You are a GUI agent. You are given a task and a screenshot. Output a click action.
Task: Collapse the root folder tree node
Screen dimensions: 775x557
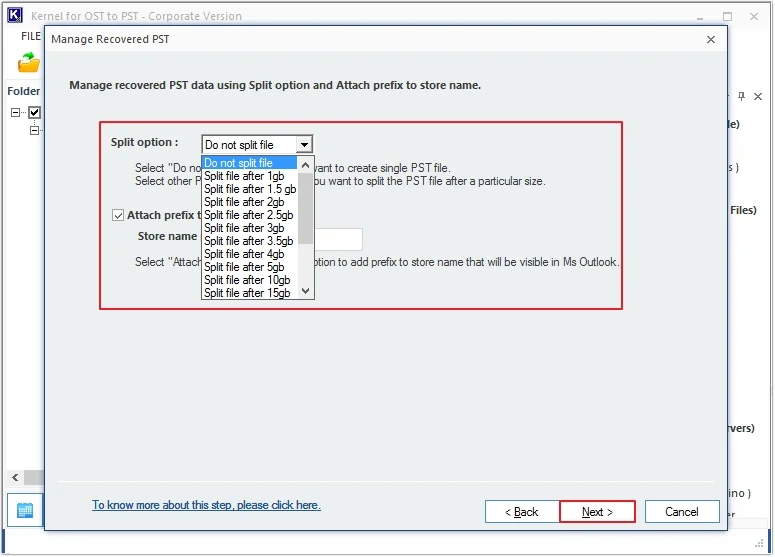pyautogui.click(x=15, y=113)
